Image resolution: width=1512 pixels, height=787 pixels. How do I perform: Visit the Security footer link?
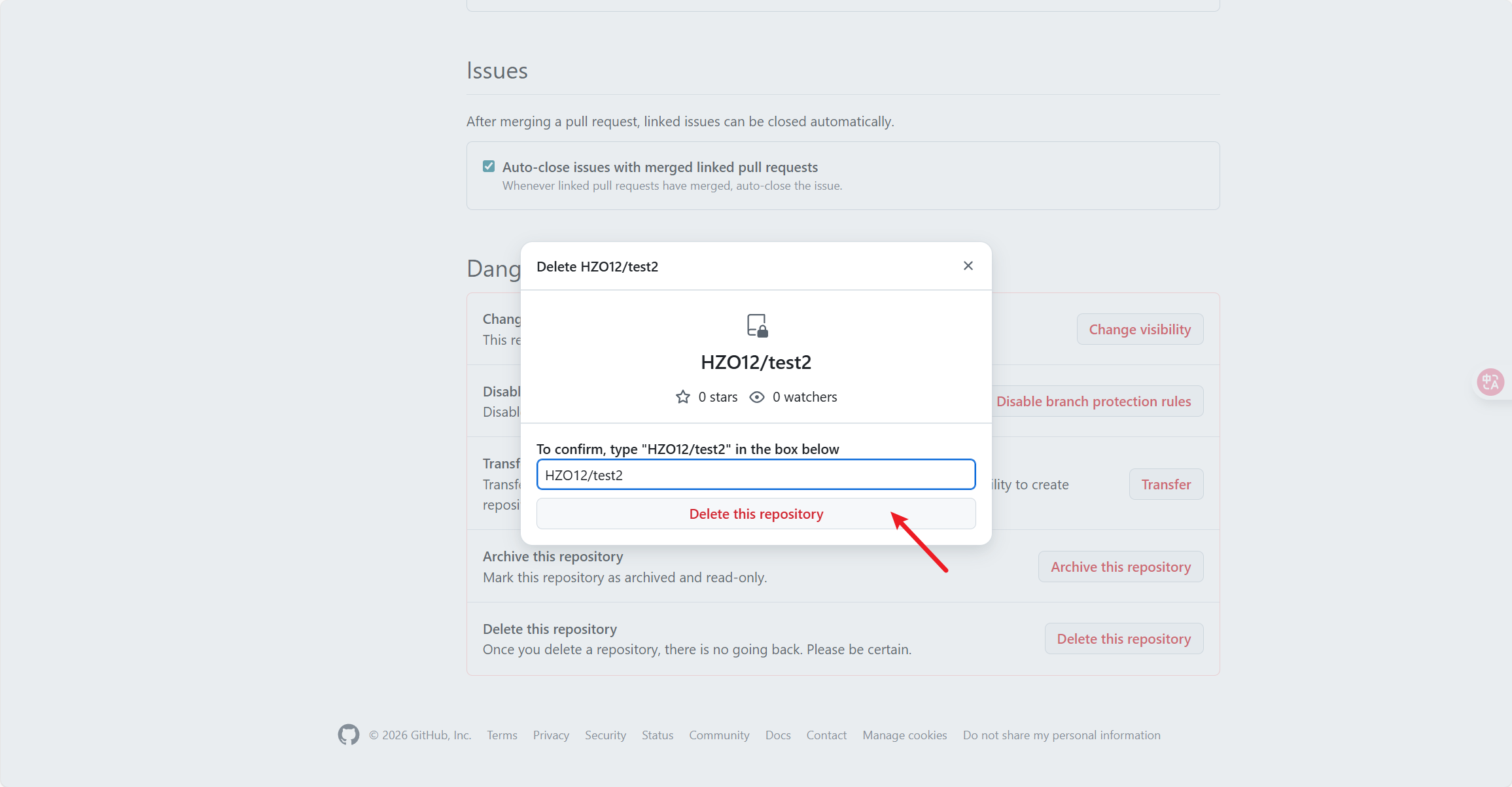tap(605, 735)
